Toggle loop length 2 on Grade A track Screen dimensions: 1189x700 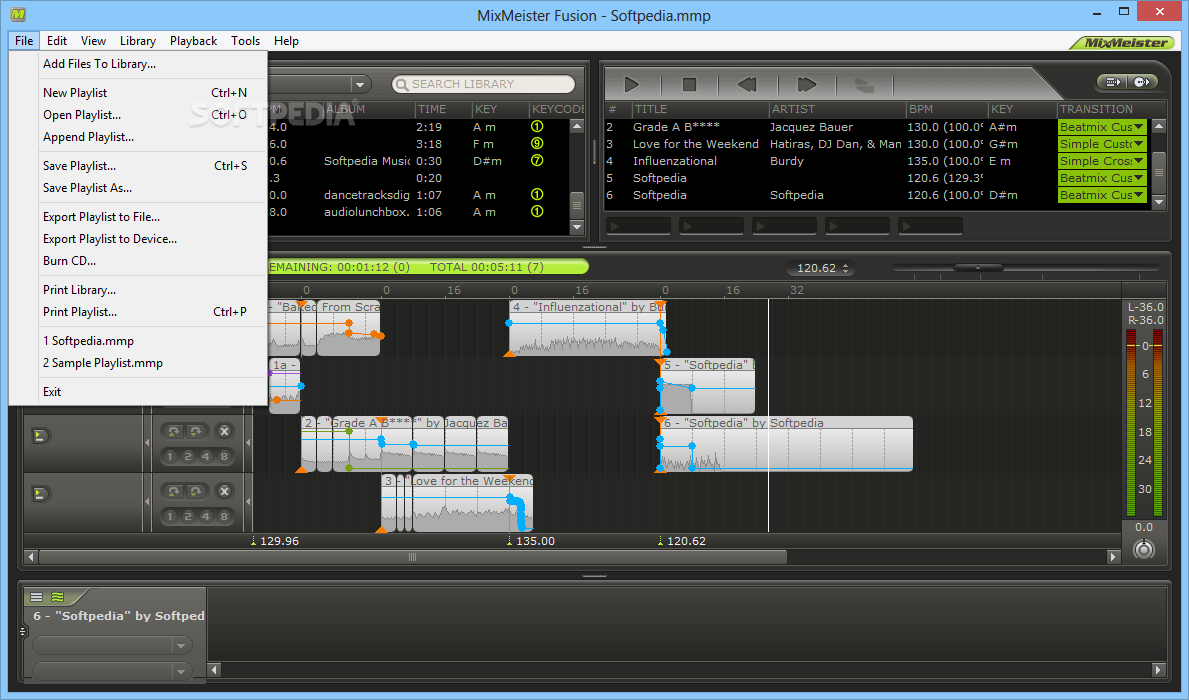point(188,457)
